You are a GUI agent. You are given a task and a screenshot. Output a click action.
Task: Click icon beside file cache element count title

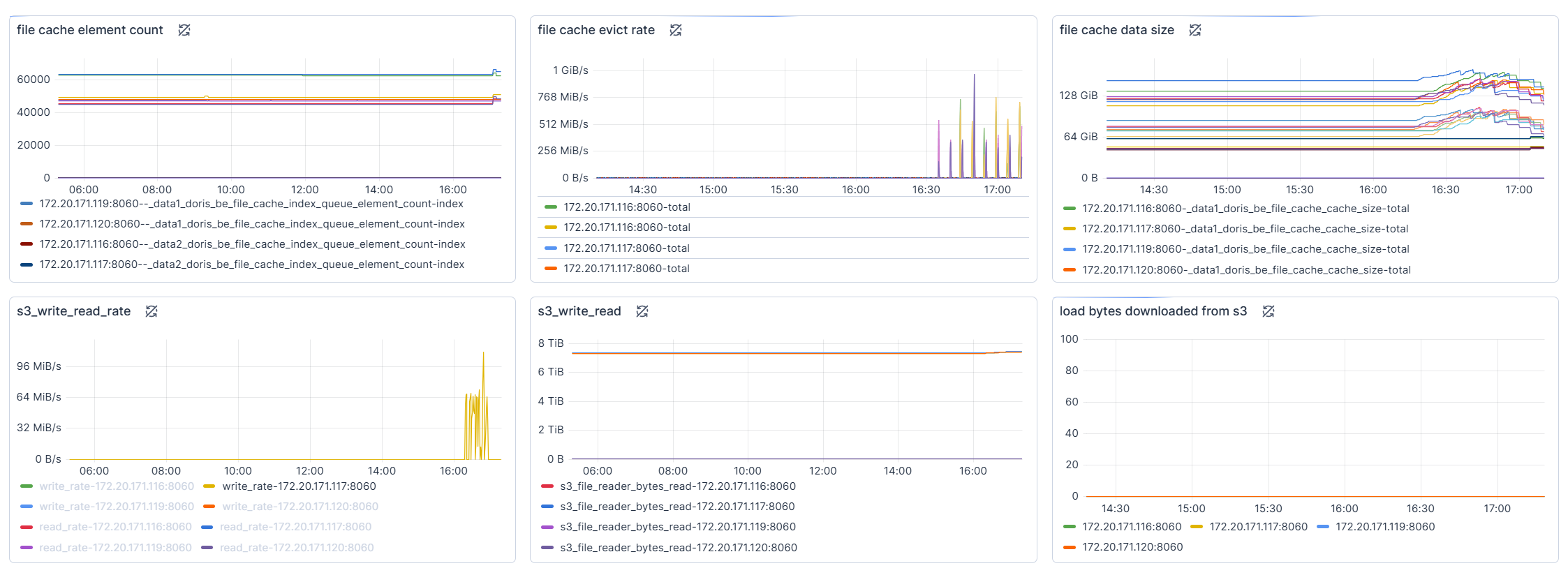click(x=184, y=30)
